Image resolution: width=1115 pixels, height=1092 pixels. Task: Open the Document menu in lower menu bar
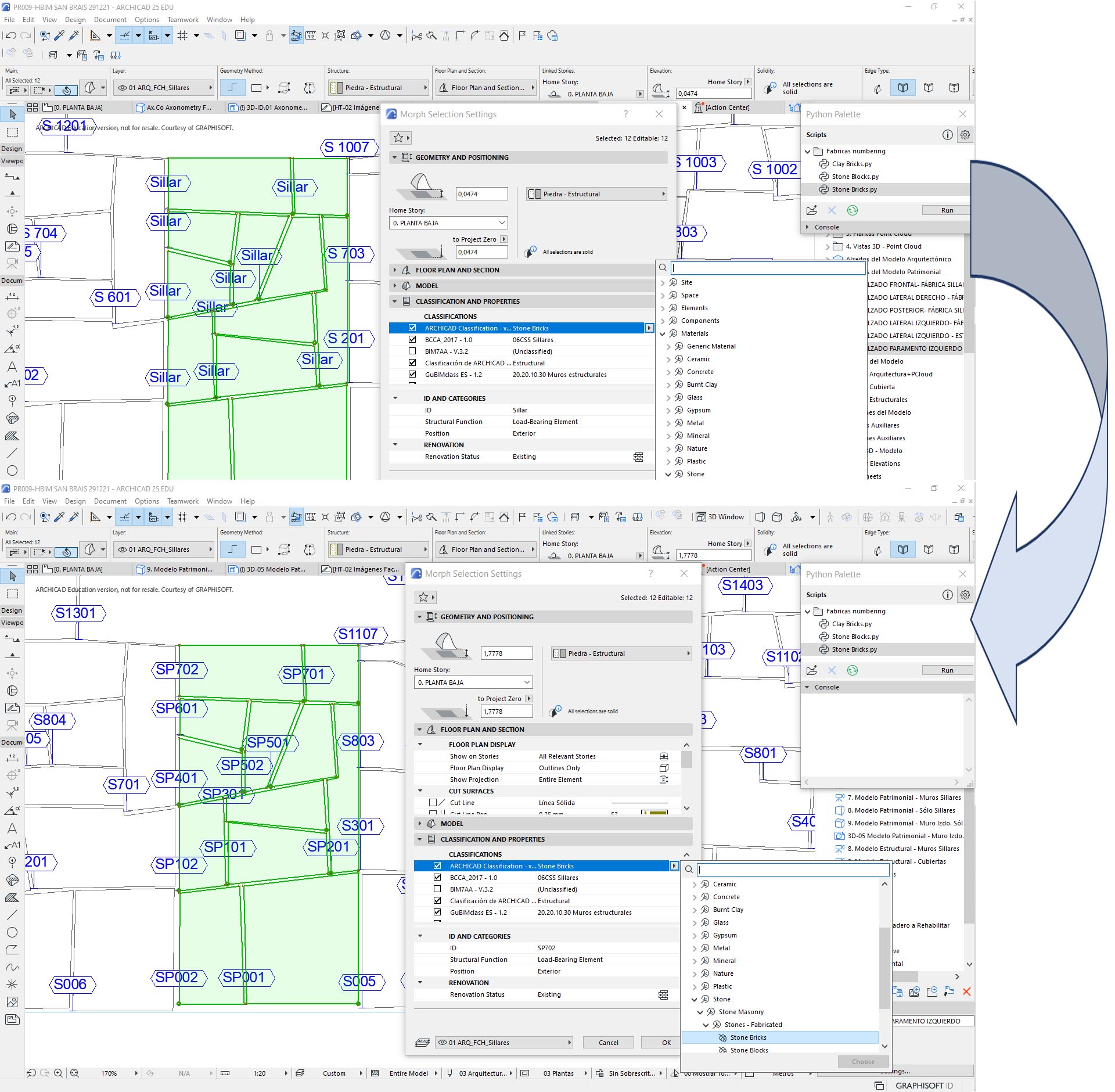coord(110,501)
